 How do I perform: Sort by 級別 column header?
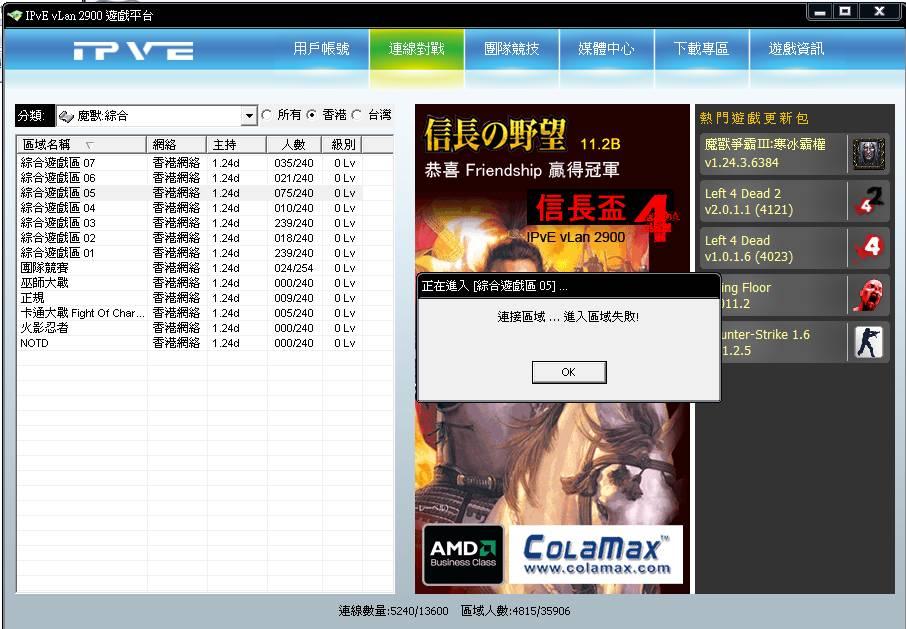[342, 144]
